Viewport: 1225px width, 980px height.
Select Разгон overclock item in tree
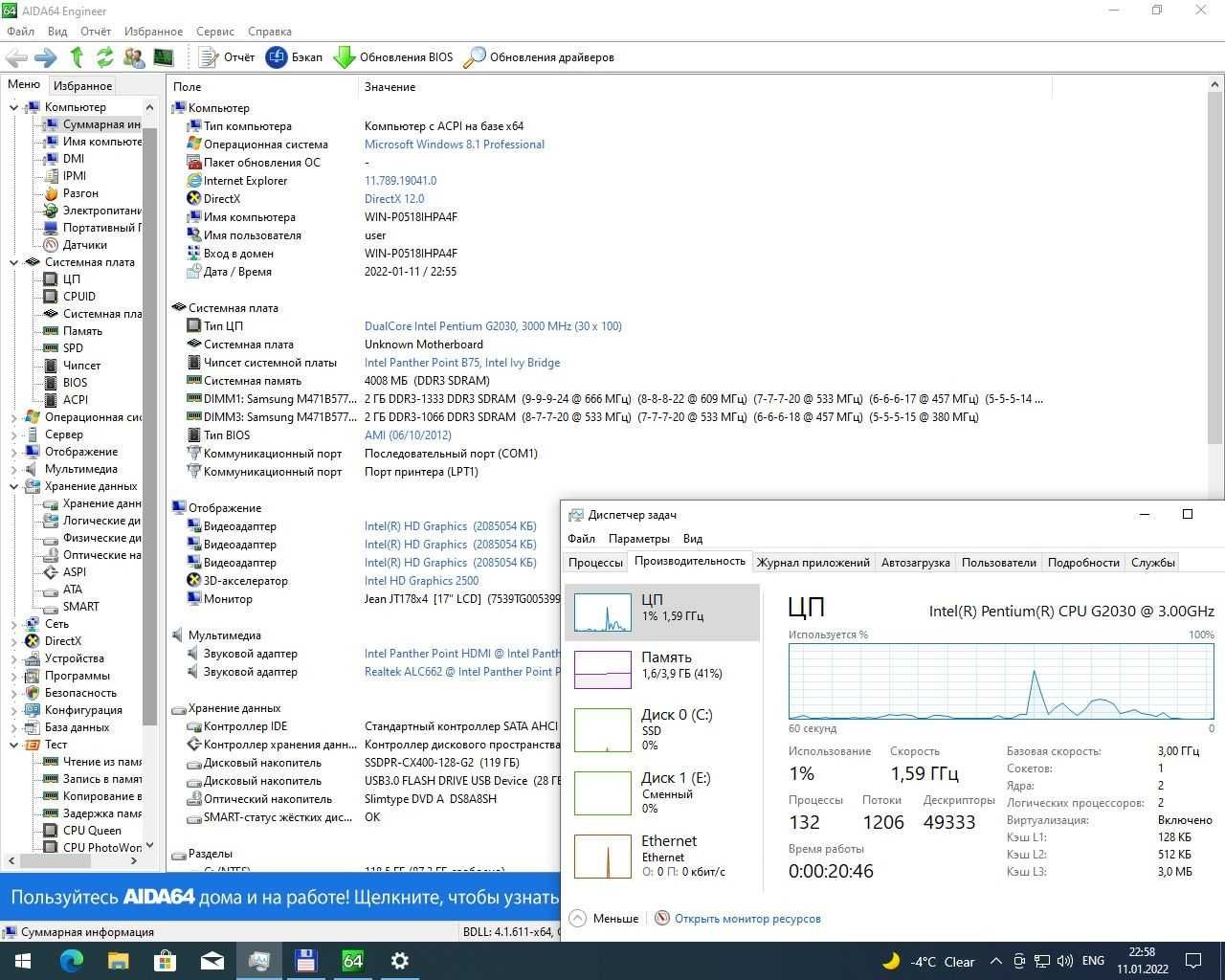[x=80, y=193]
